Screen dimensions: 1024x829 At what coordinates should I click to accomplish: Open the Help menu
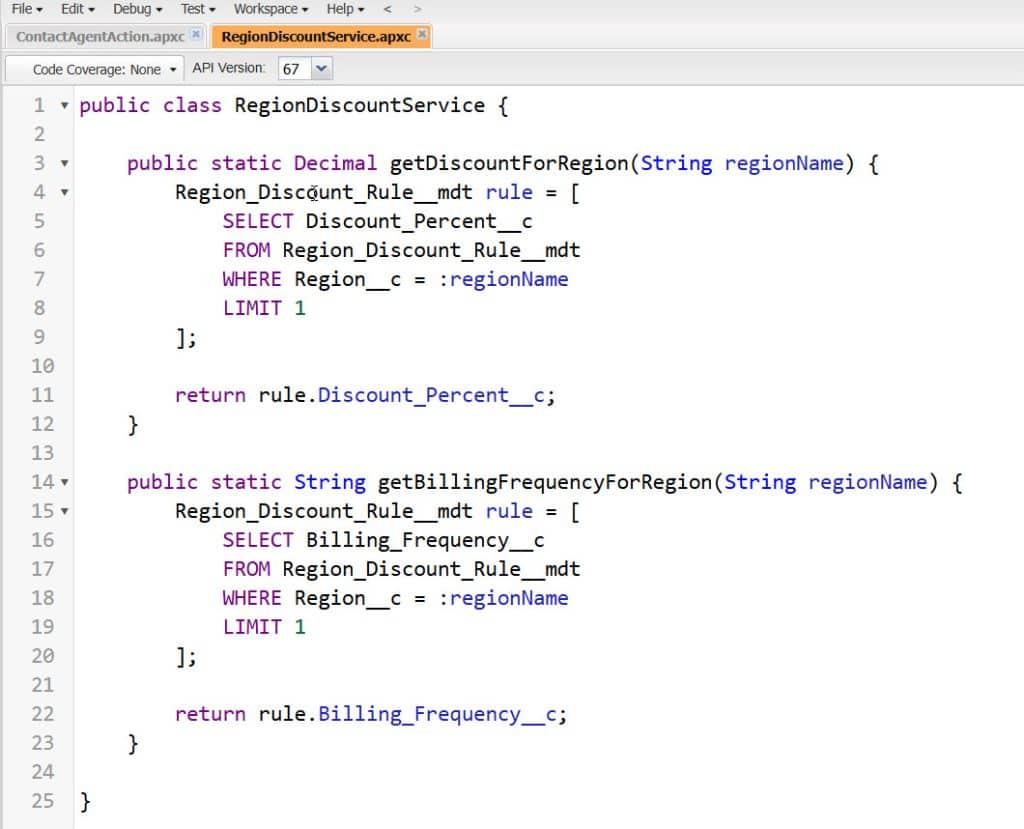(x=345, y=9)
